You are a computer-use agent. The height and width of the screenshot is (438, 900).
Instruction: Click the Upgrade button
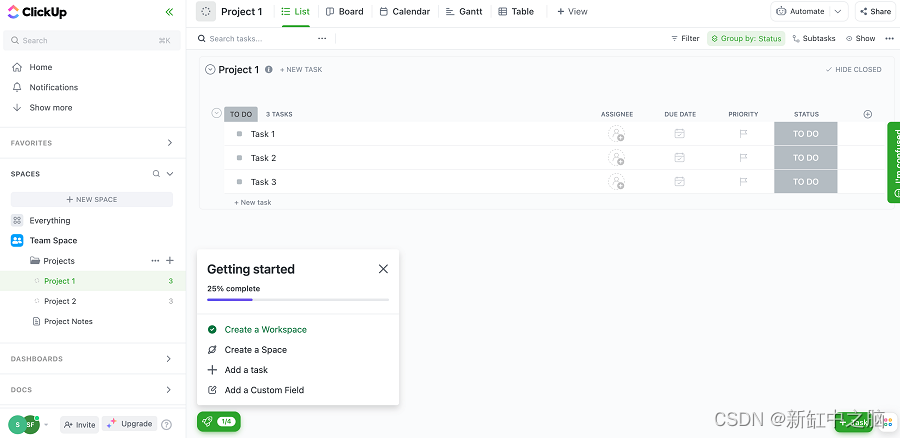click(130, 424)
